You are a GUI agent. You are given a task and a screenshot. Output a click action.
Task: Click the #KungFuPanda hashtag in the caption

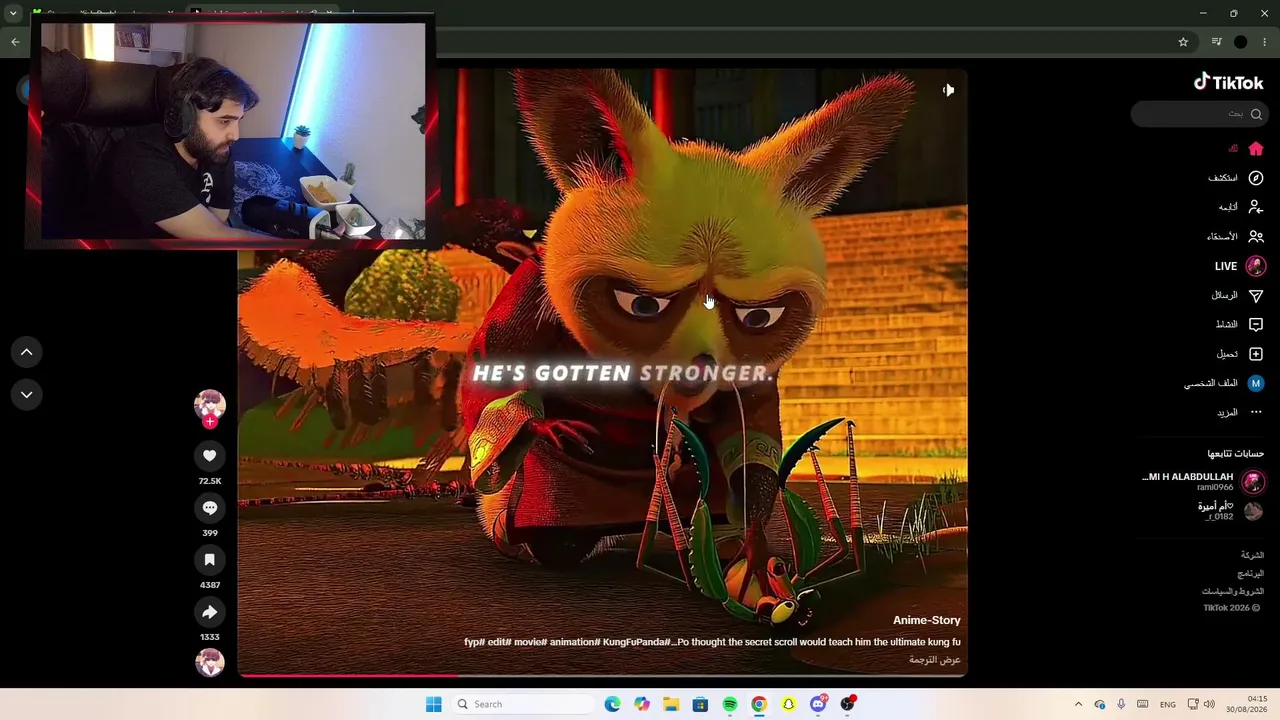[x=637, y=642]
